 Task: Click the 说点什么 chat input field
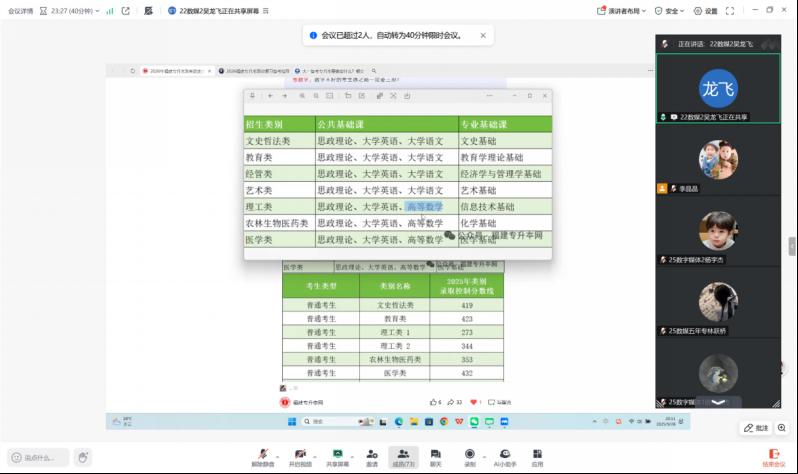coord(38,457)
